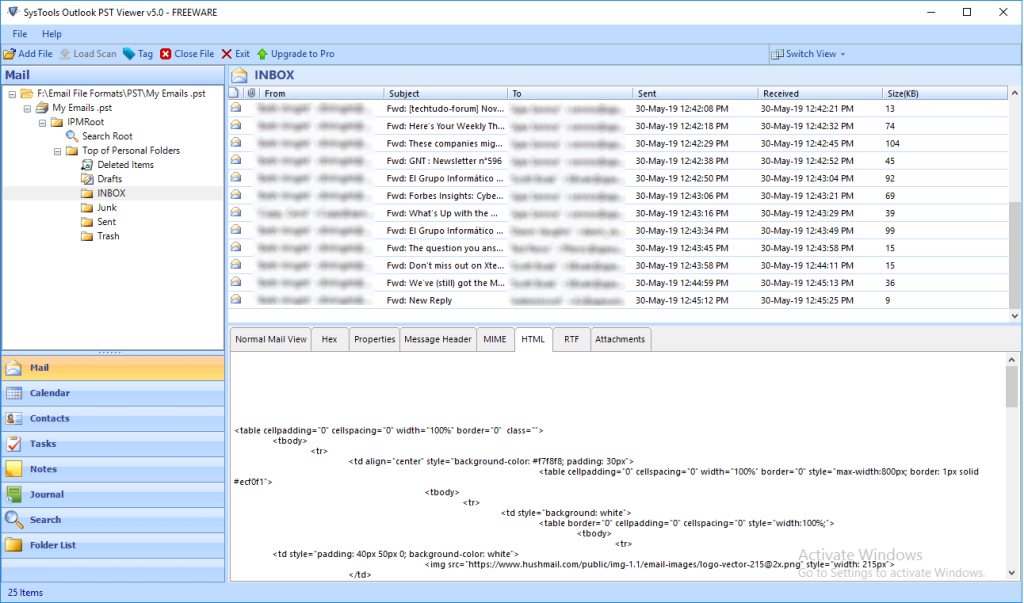This screenshot has height=603, width=1024.
Task: Switch to the RTF tab
Action: [571, 340]
